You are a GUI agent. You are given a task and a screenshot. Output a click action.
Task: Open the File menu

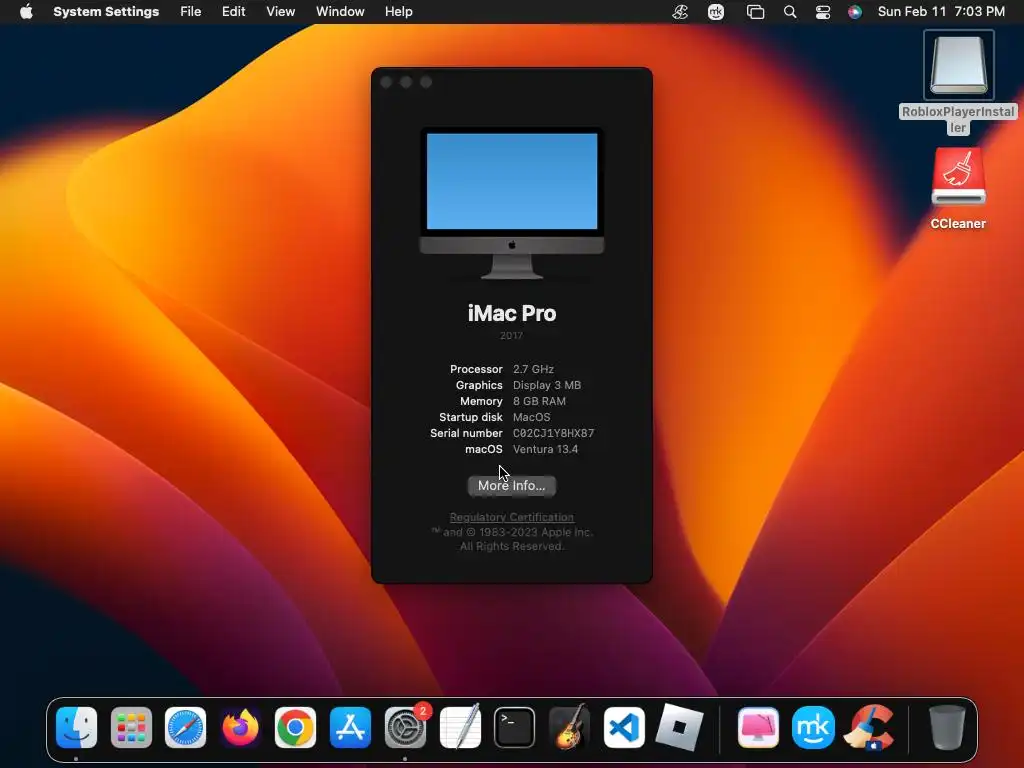(191, 12)
